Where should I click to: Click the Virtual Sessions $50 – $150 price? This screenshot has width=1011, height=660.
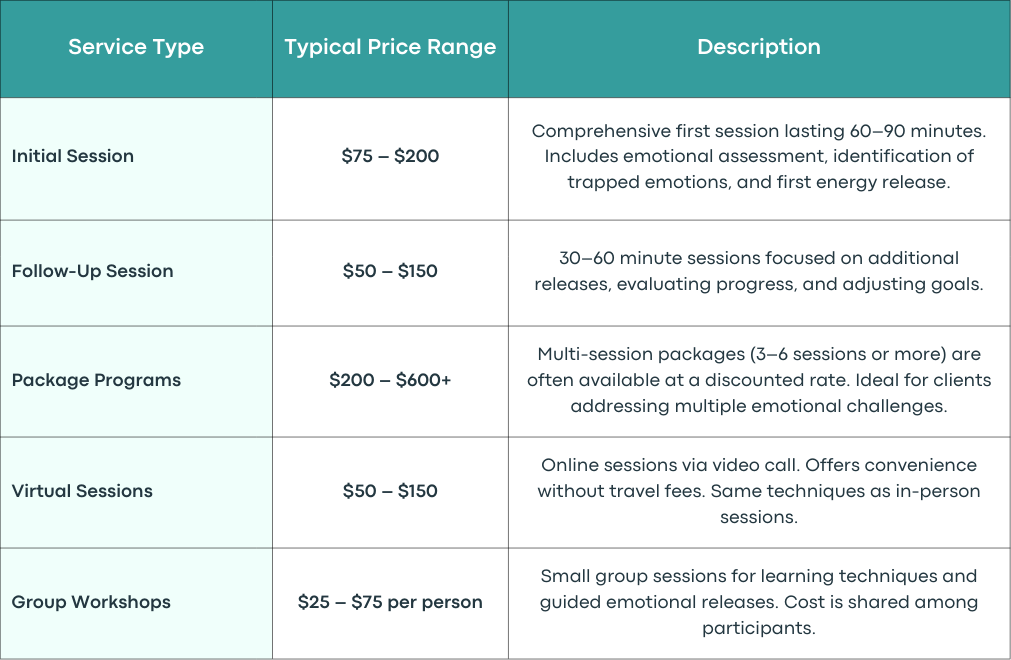click(390, 490)
